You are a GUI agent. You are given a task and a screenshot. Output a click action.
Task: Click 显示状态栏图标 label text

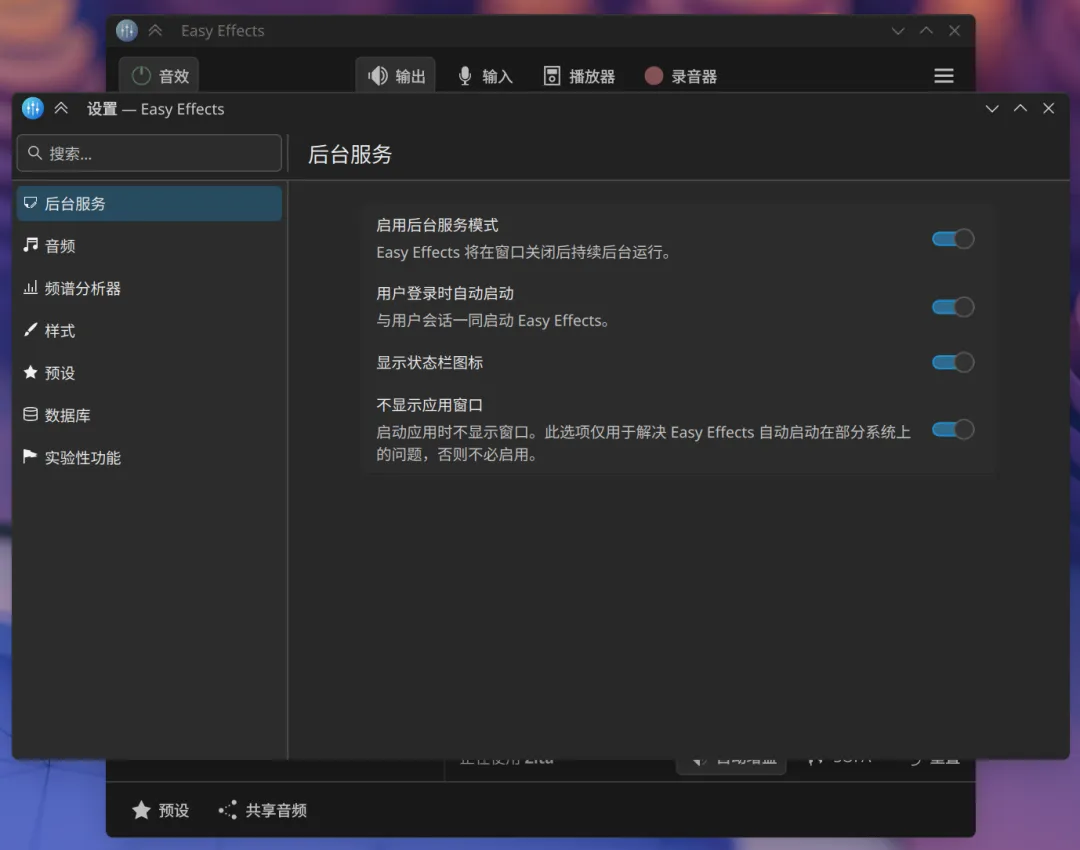pyautogui.click(x=429, y=362)
